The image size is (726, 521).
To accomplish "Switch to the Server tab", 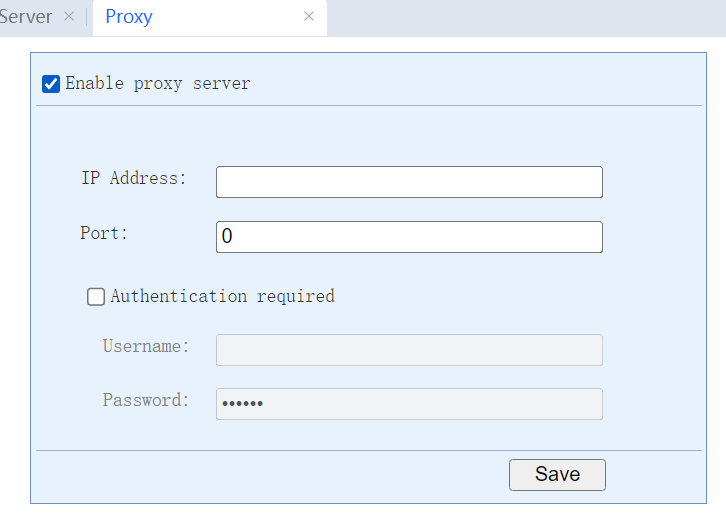I will [x=27, y=17].
